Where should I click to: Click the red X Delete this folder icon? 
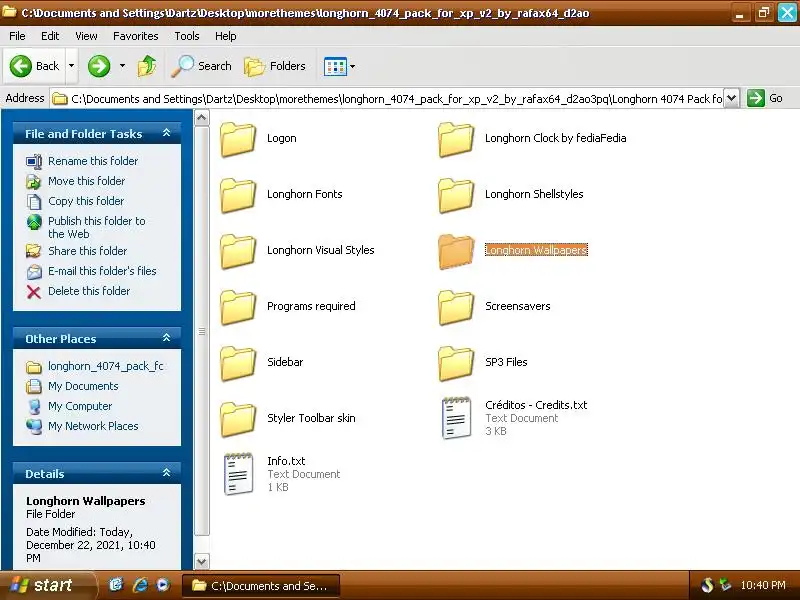[x=34, y=292]
